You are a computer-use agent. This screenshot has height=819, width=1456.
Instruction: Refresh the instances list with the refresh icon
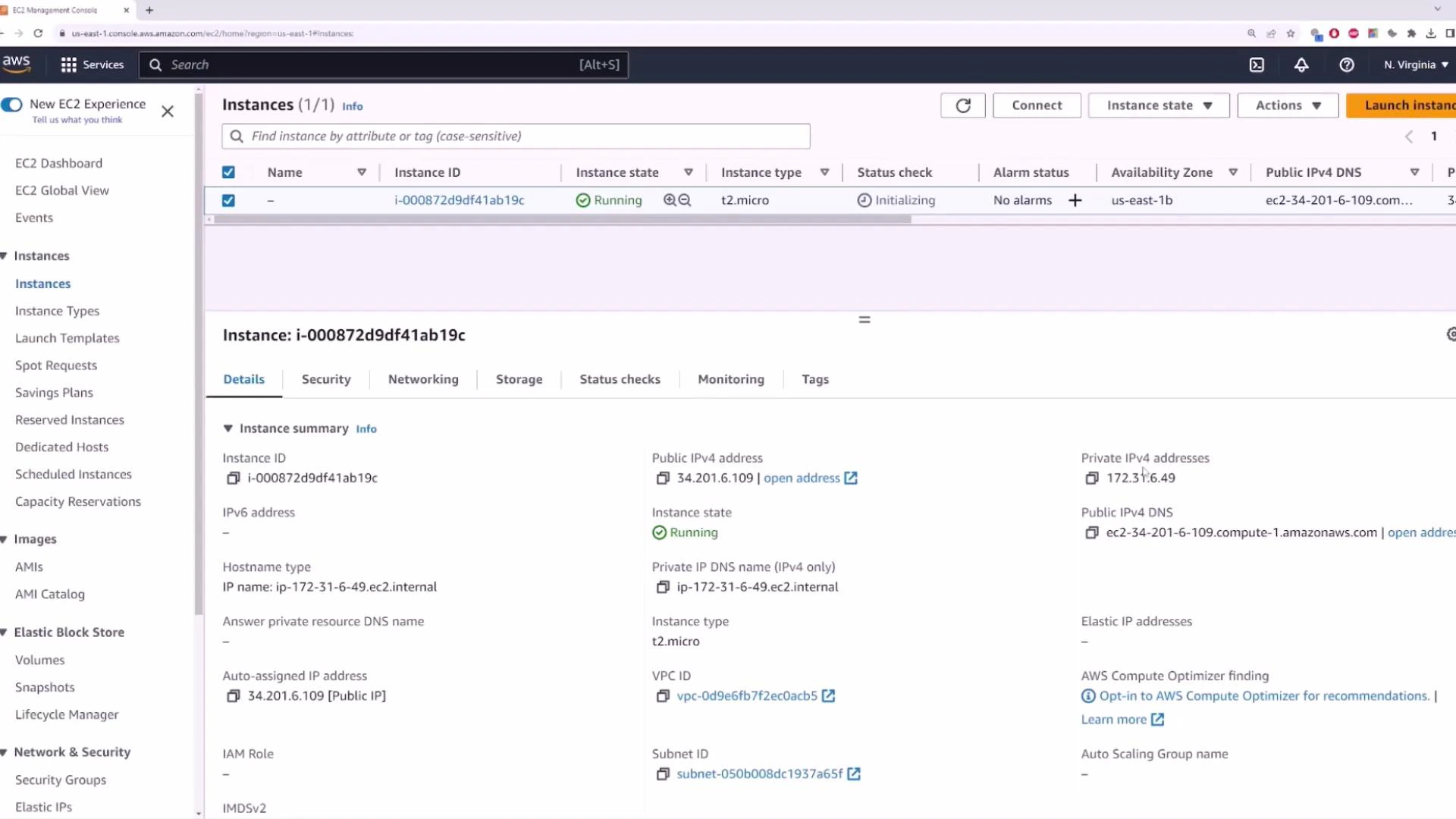click(962, 105)
